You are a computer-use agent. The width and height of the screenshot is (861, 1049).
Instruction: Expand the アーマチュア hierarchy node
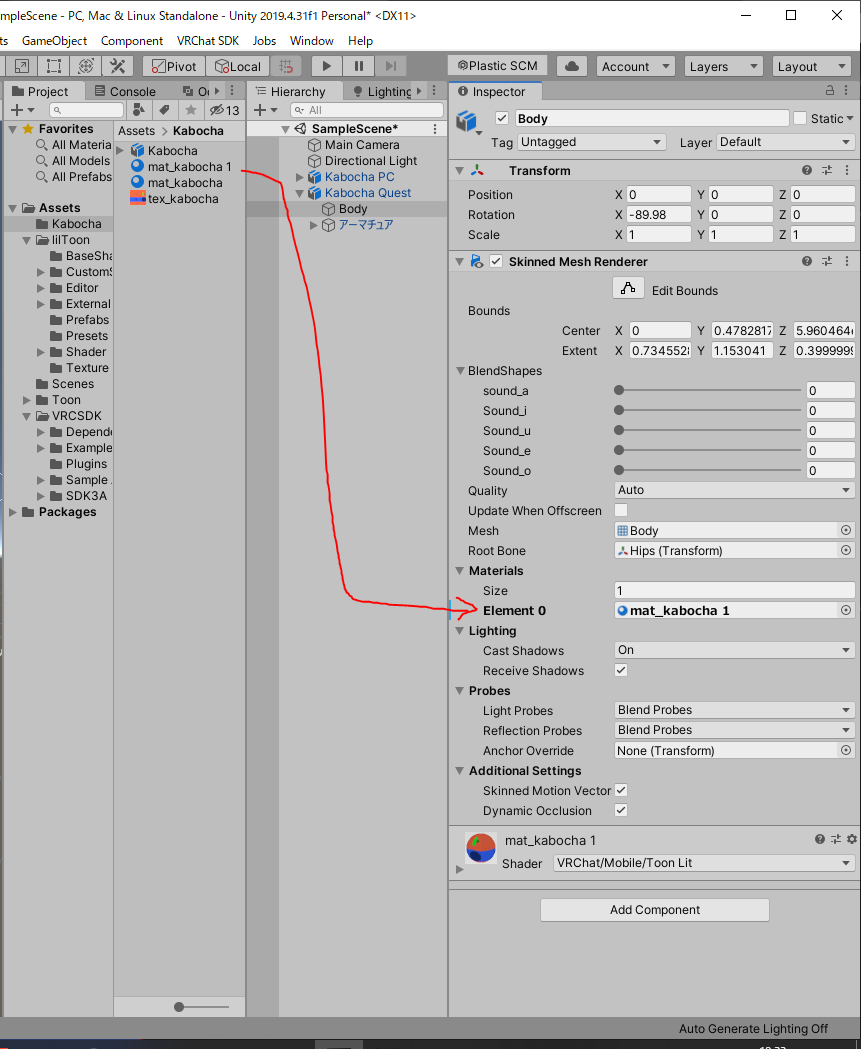tap(314, 225)
